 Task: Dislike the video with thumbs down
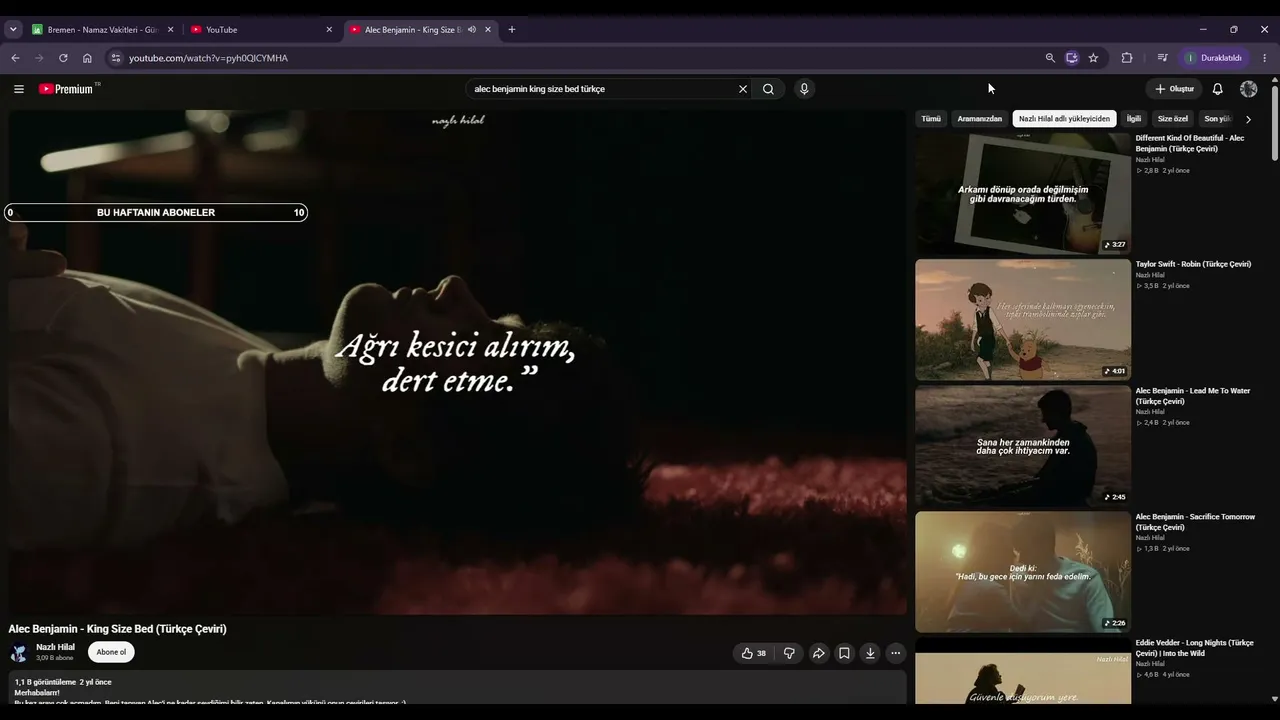pos(789,653)
